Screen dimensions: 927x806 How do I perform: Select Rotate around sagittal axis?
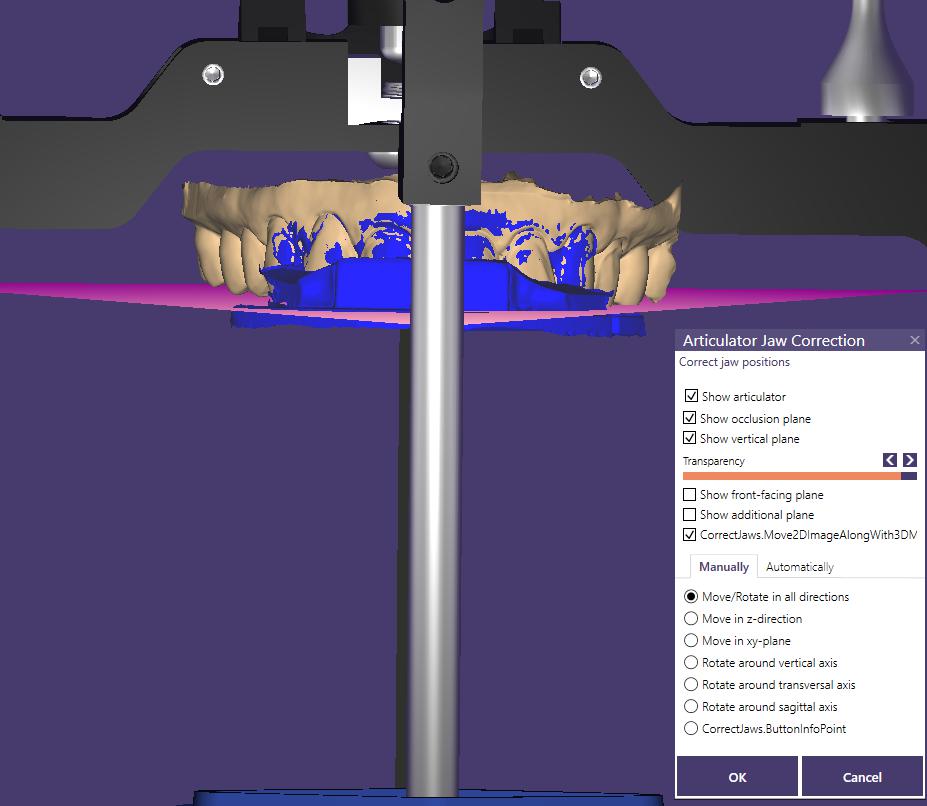click(691, 706)
